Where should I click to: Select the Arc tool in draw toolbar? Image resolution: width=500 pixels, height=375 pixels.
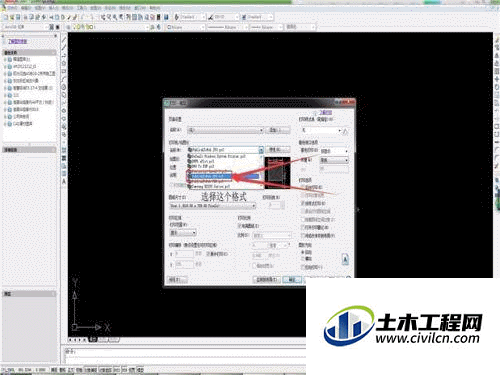[x=64, y=79]
